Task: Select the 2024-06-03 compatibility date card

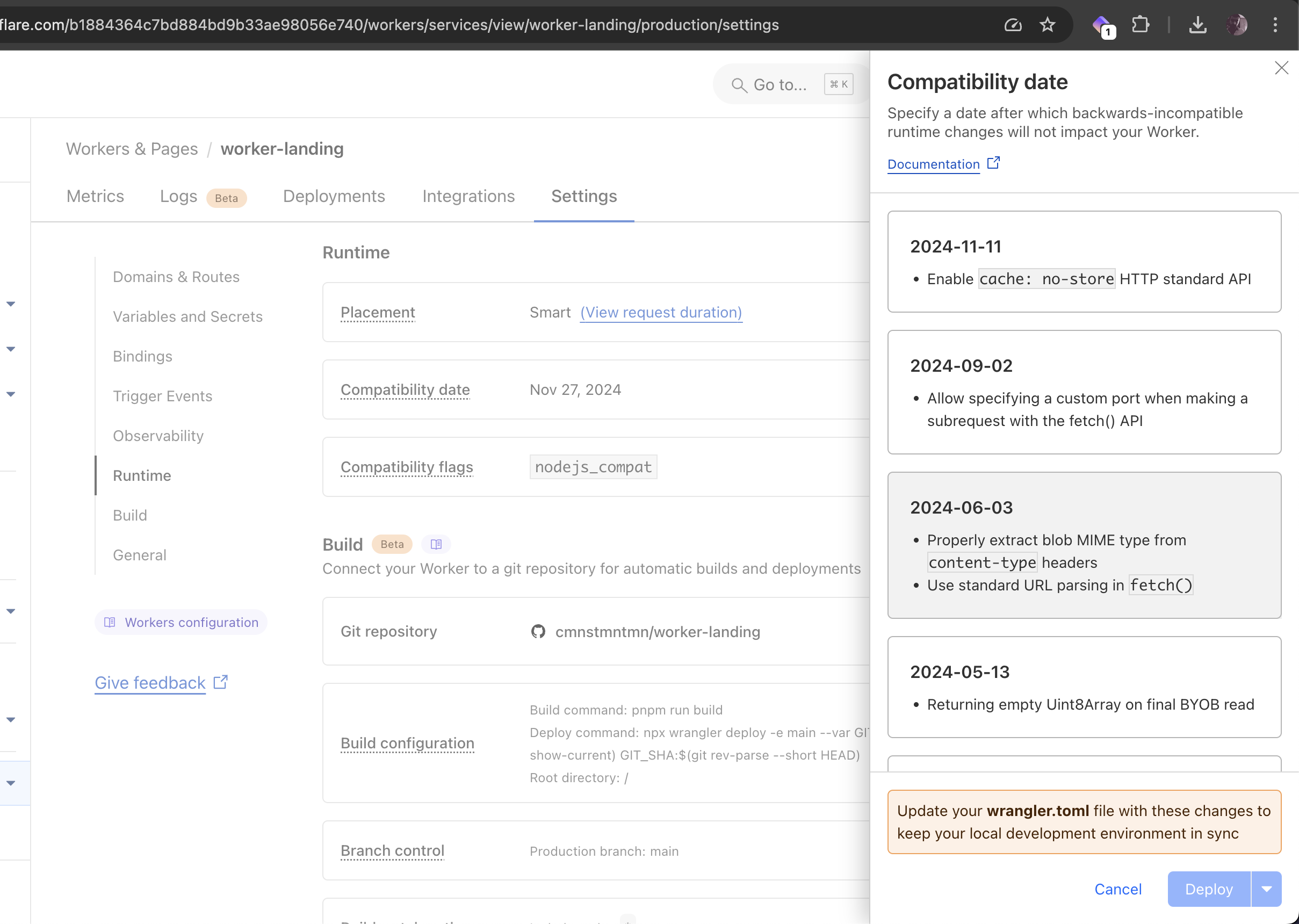Action: tap(1084, 545)
